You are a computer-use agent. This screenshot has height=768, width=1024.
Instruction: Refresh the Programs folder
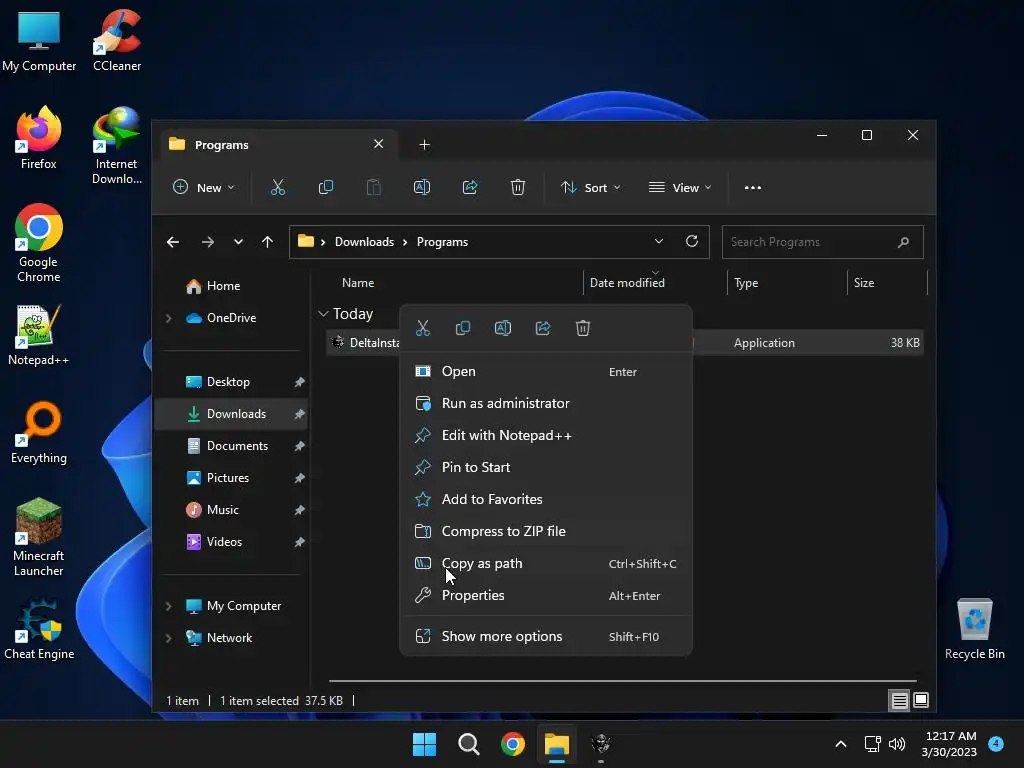(692, 242)
